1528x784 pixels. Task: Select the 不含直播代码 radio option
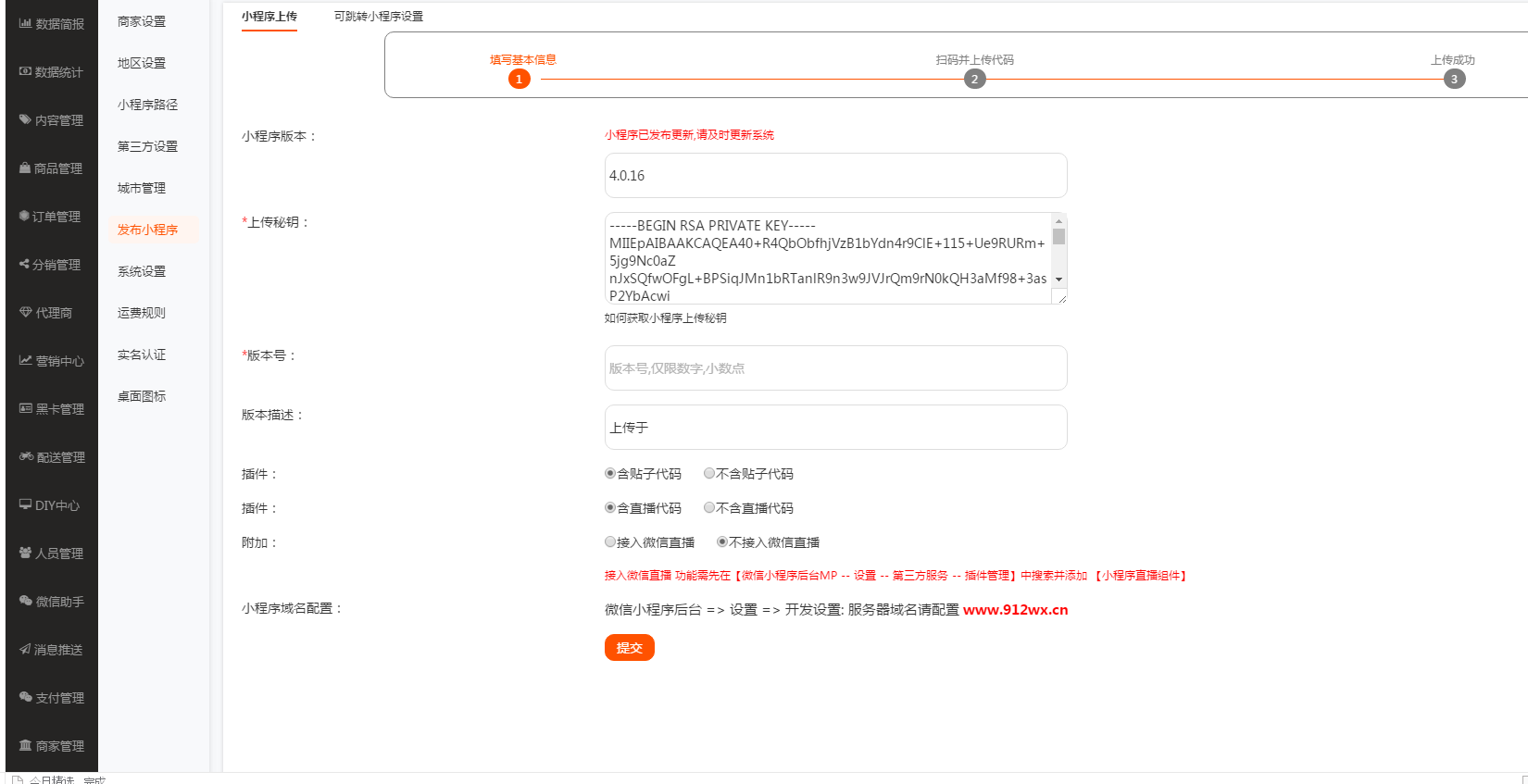click(x=709, y=508)
